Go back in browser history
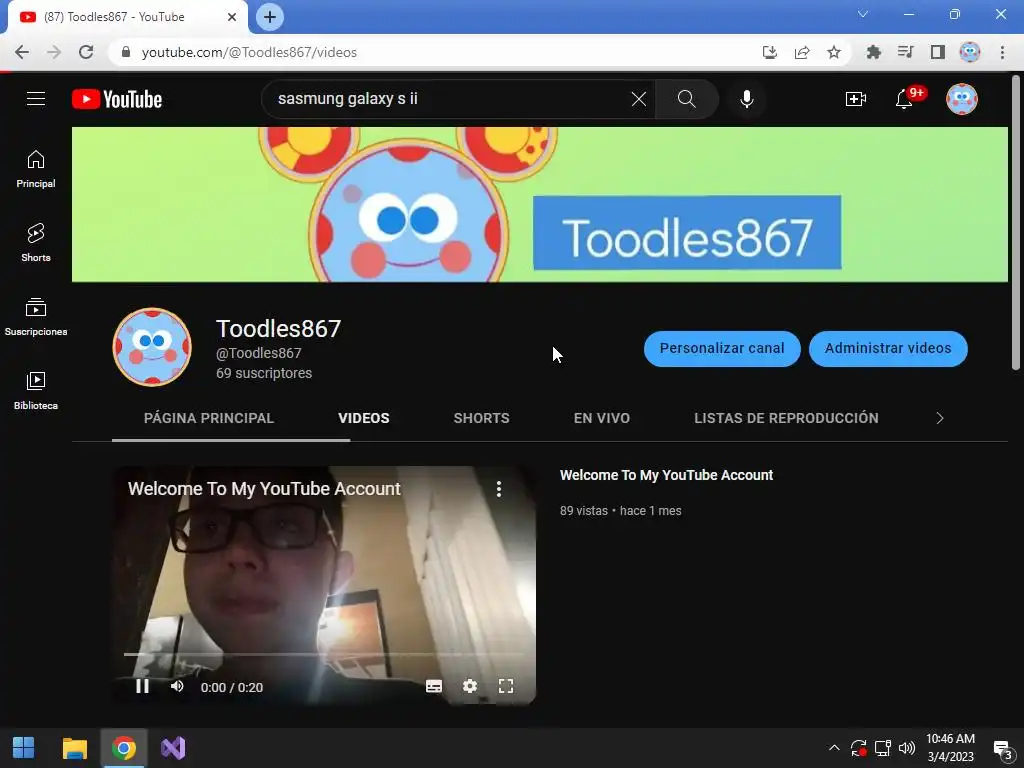This screenshot has height=768, width=1024. 22,52
